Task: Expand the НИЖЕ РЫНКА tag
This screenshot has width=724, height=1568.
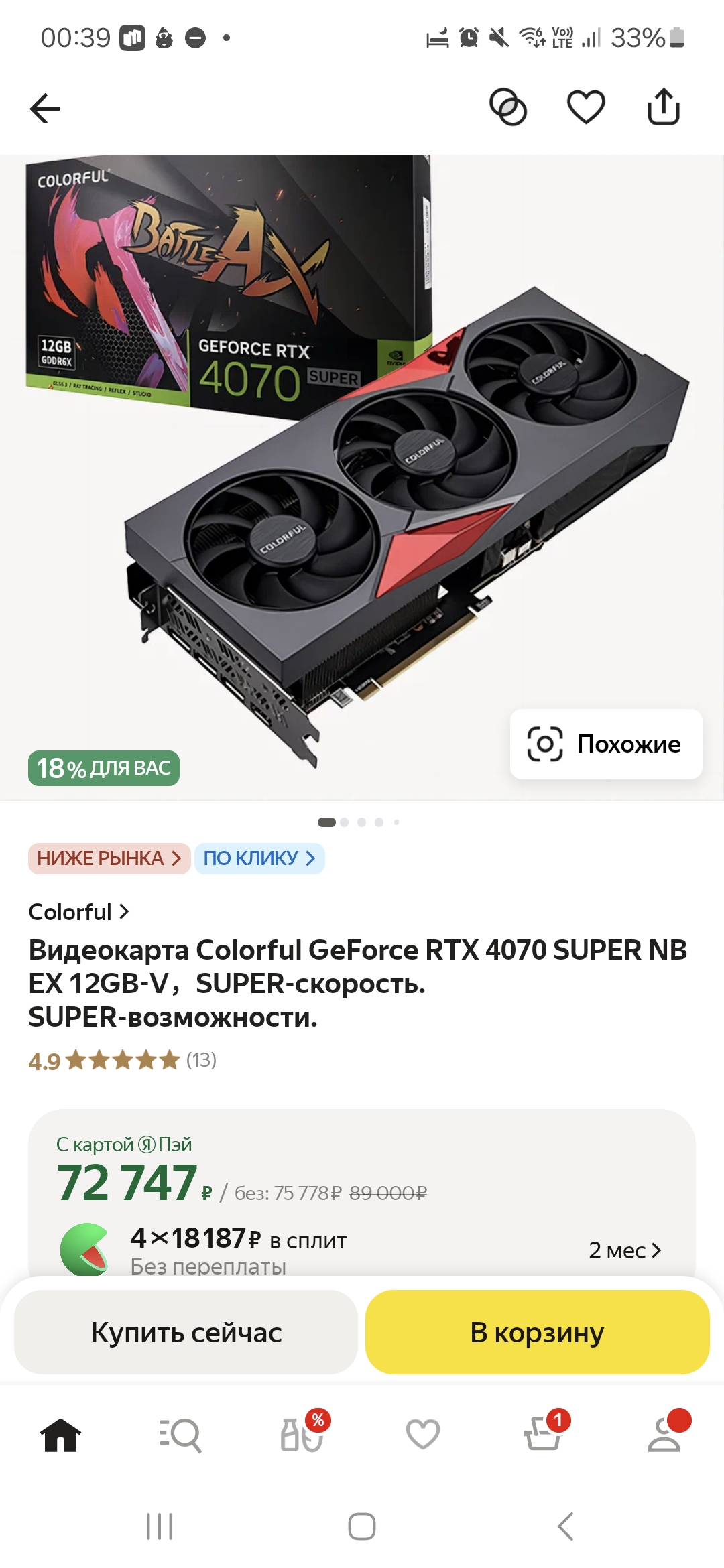Action: [109, 858]
